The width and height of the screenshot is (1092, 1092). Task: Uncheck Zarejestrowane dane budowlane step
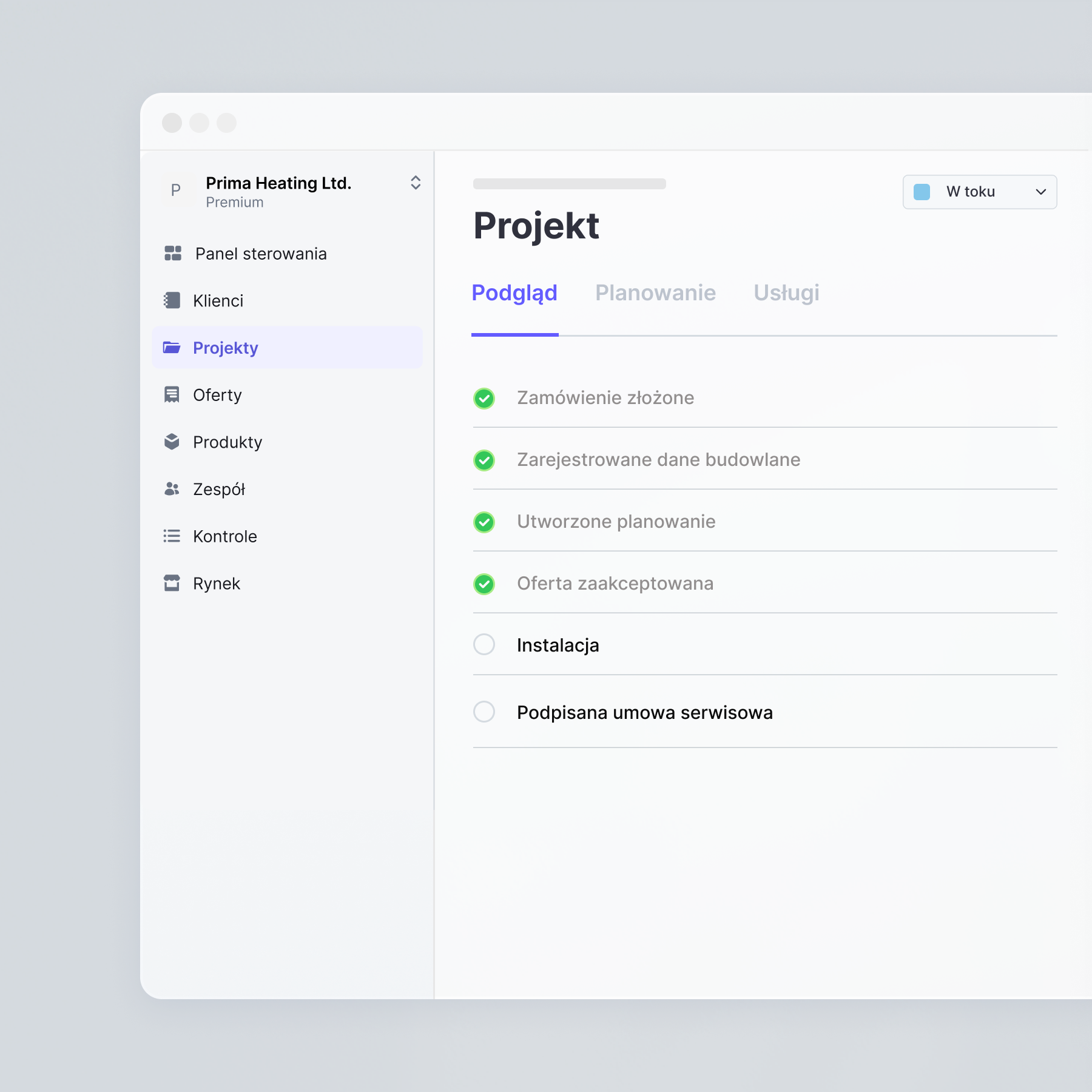click(x=484, y=460)
